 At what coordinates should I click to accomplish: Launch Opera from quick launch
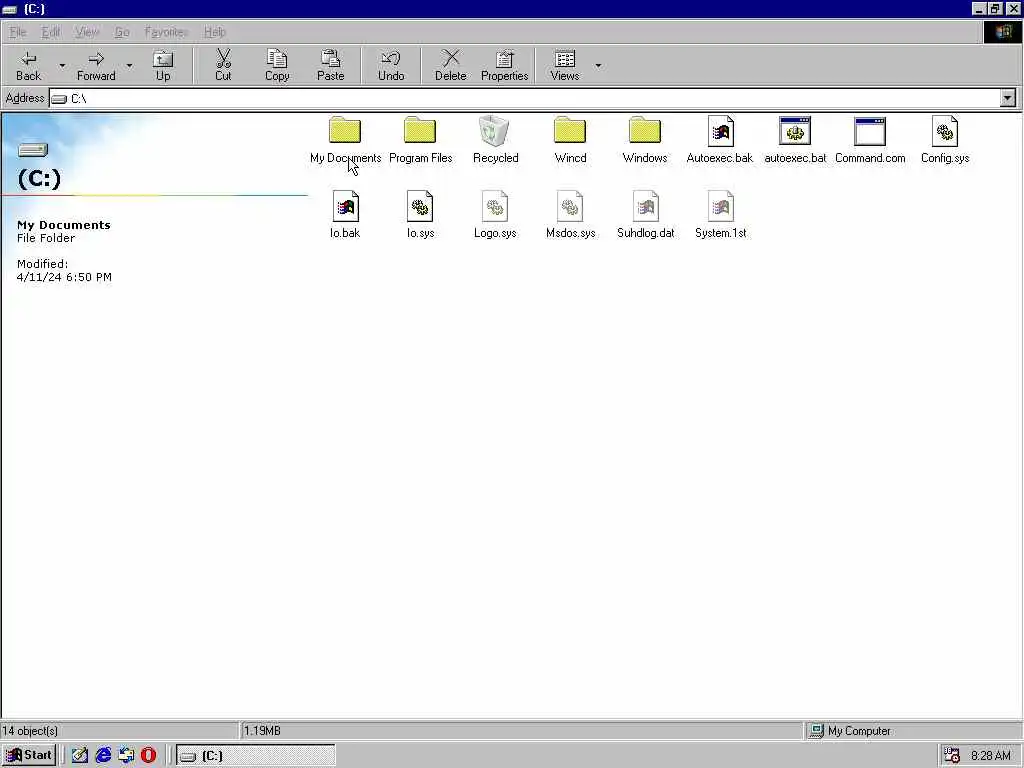pos(148,756)
